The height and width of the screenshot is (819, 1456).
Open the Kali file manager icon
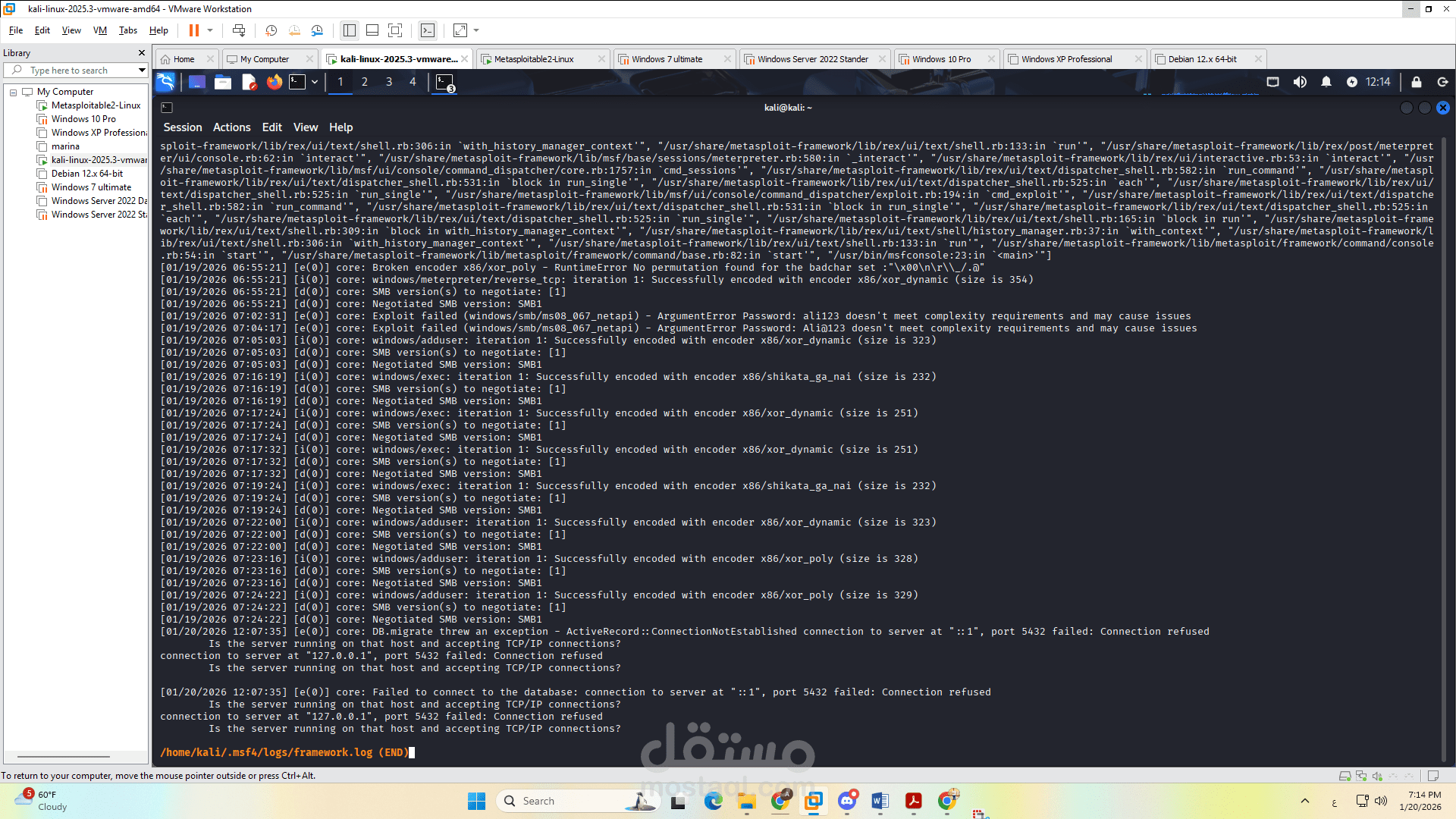point(223,82)
